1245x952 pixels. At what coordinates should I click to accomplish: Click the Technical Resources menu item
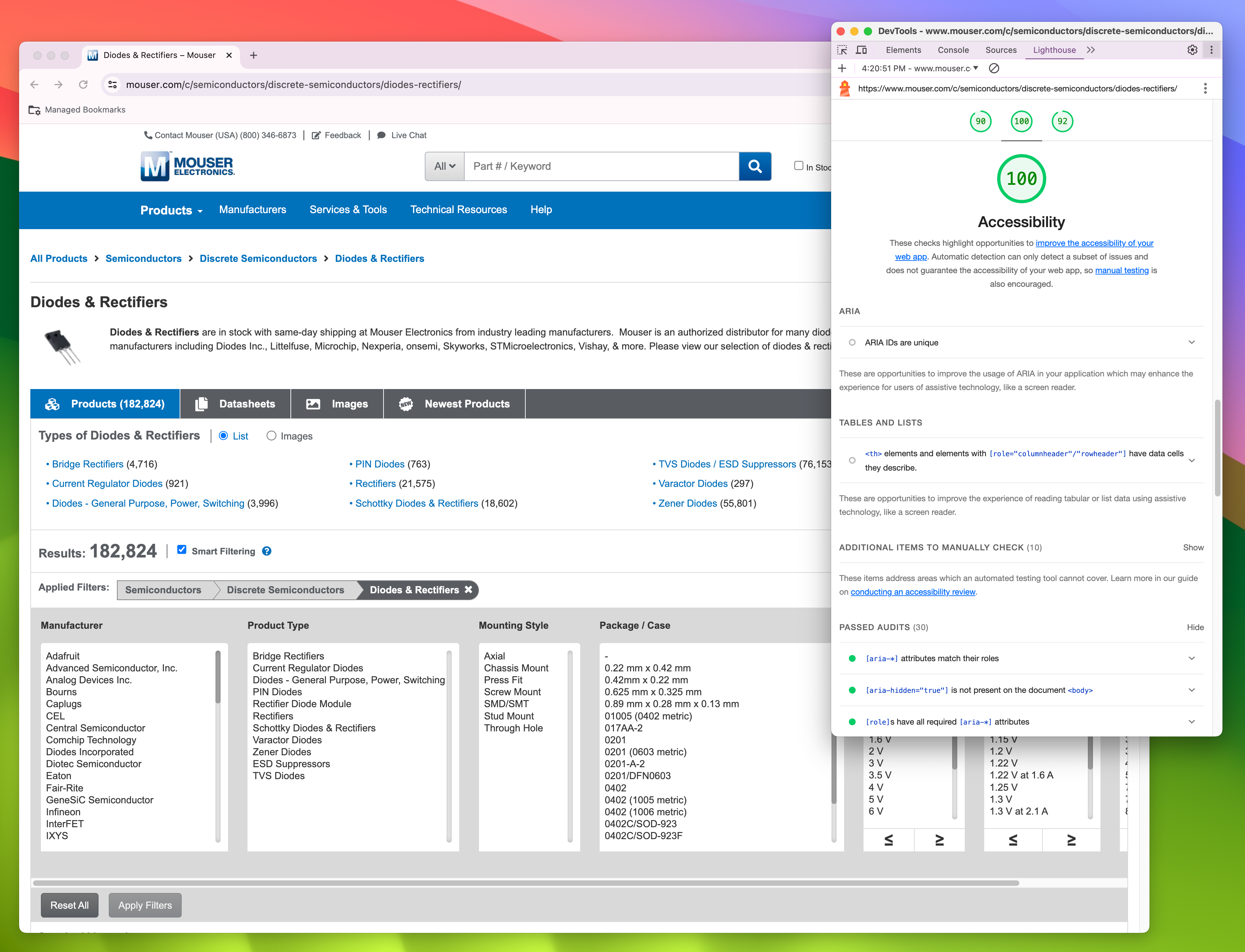pos(458,210)
